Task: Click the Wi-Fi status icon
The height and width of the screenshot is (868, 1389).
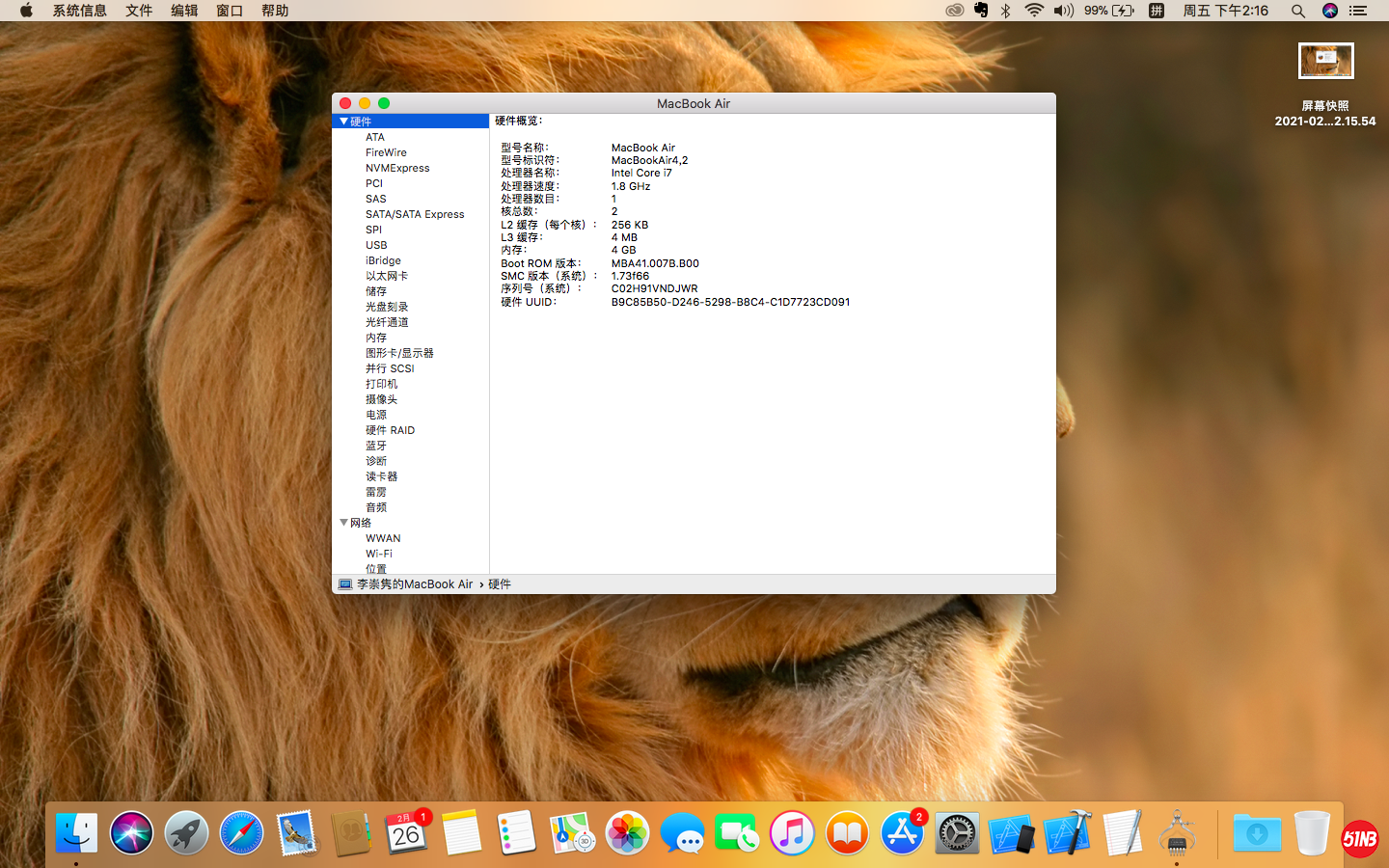Action: [1034, 11]
